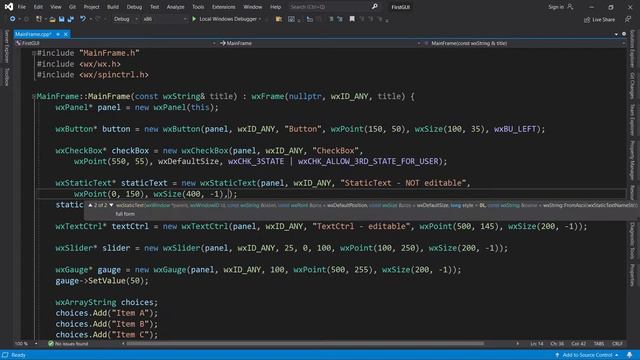The image size is (640, 360).
Task: Open the Git menu
Action: click(x=72, y=7)
